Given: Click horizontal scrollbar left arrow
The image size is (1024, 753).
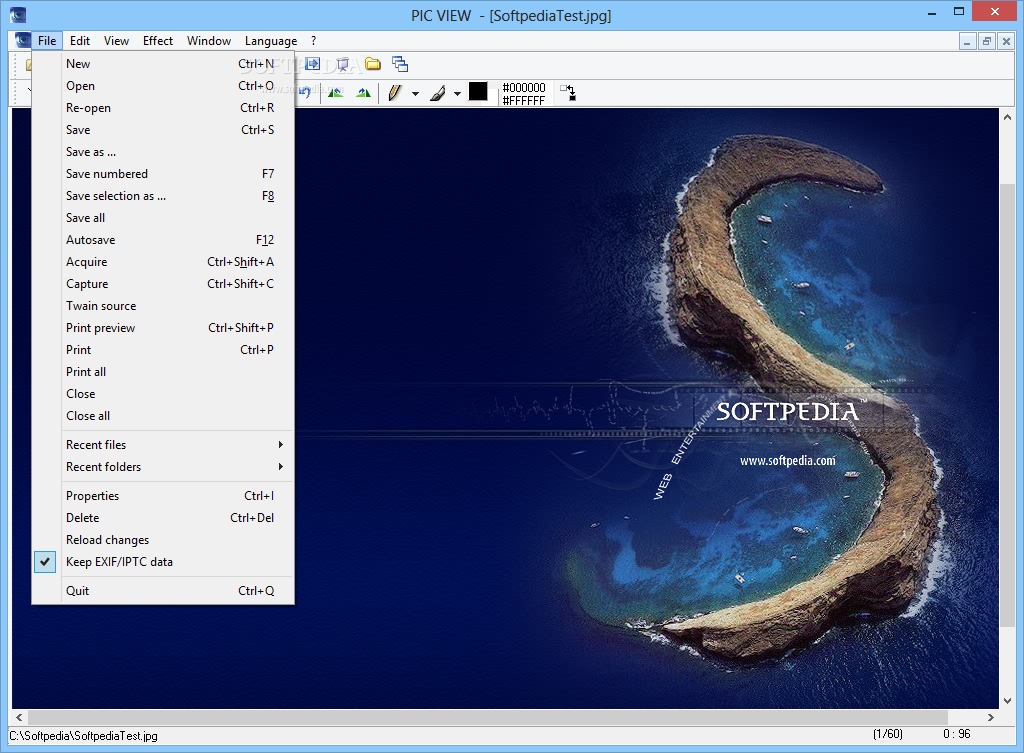Looking at the screenshot, I should 19,717.
